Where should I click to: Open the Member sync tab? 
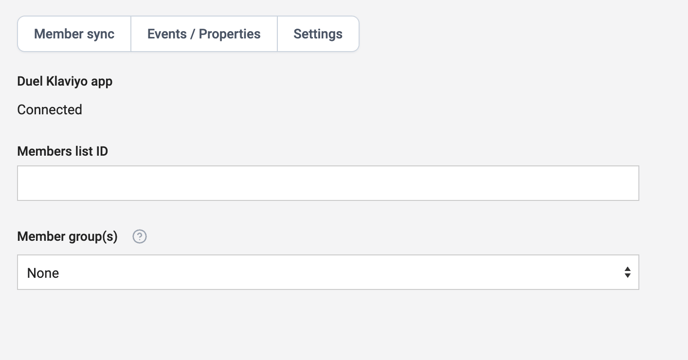click(74, 34)
